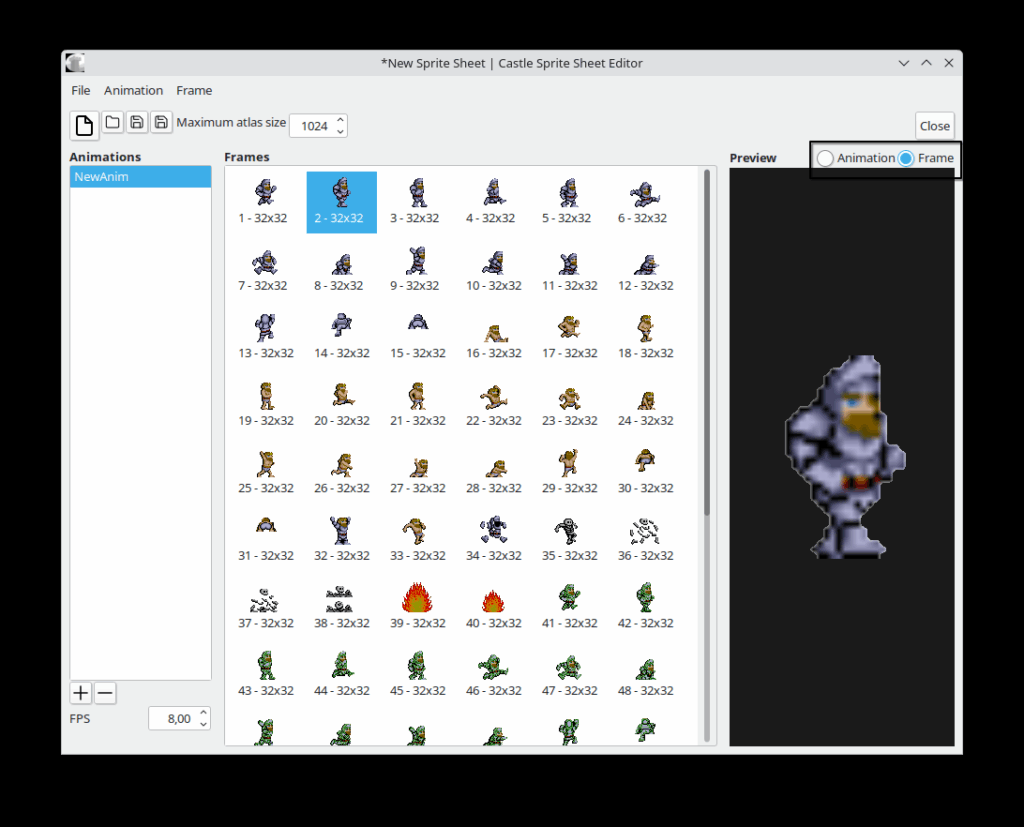Click the app icon in title bar
Image resolution: width=1024 pixels, height=827 pixels.
click(75, 63)
